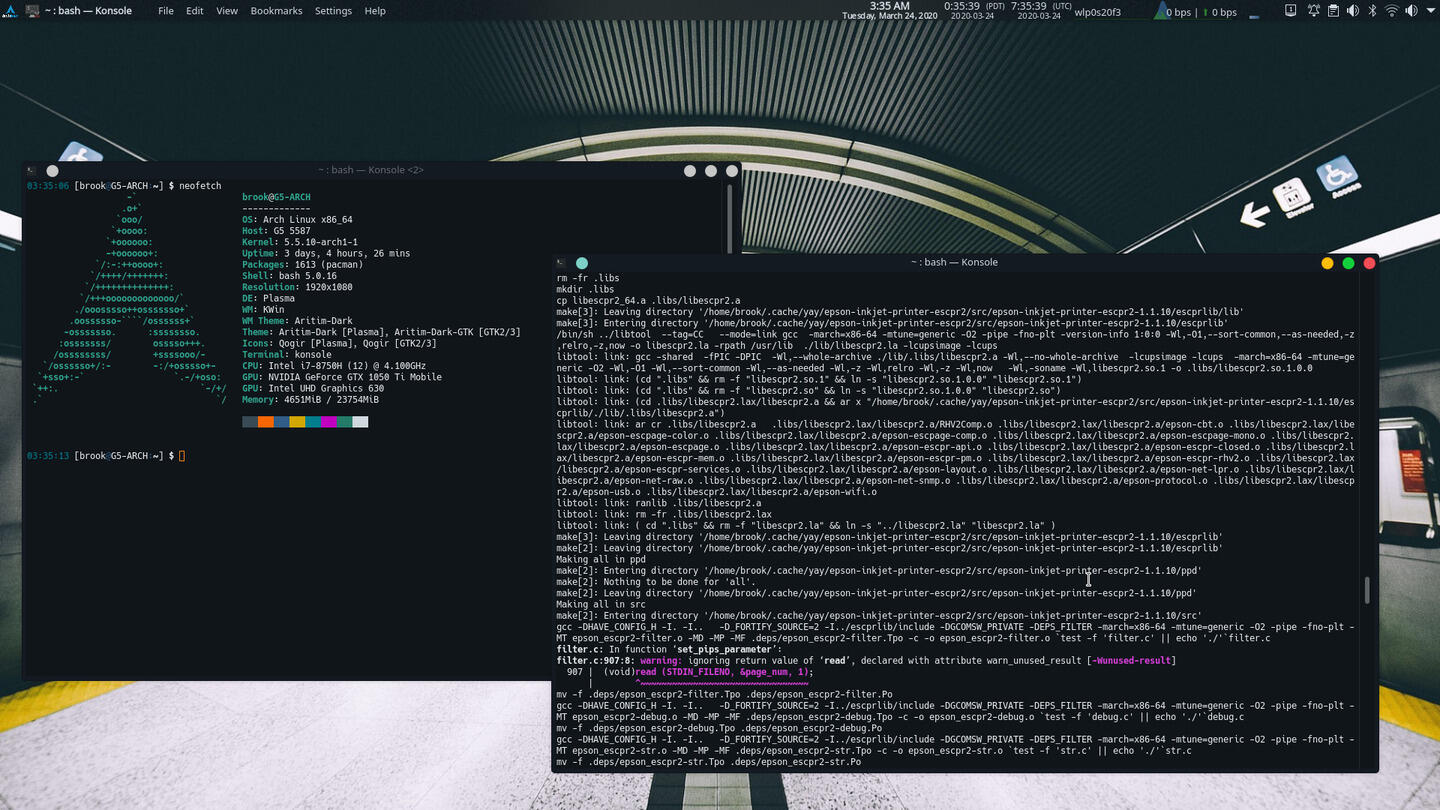This screenshot has height=810, width=1440.
Task: Minimize front Konsole with yellow button
Action: click(1327, 263)
